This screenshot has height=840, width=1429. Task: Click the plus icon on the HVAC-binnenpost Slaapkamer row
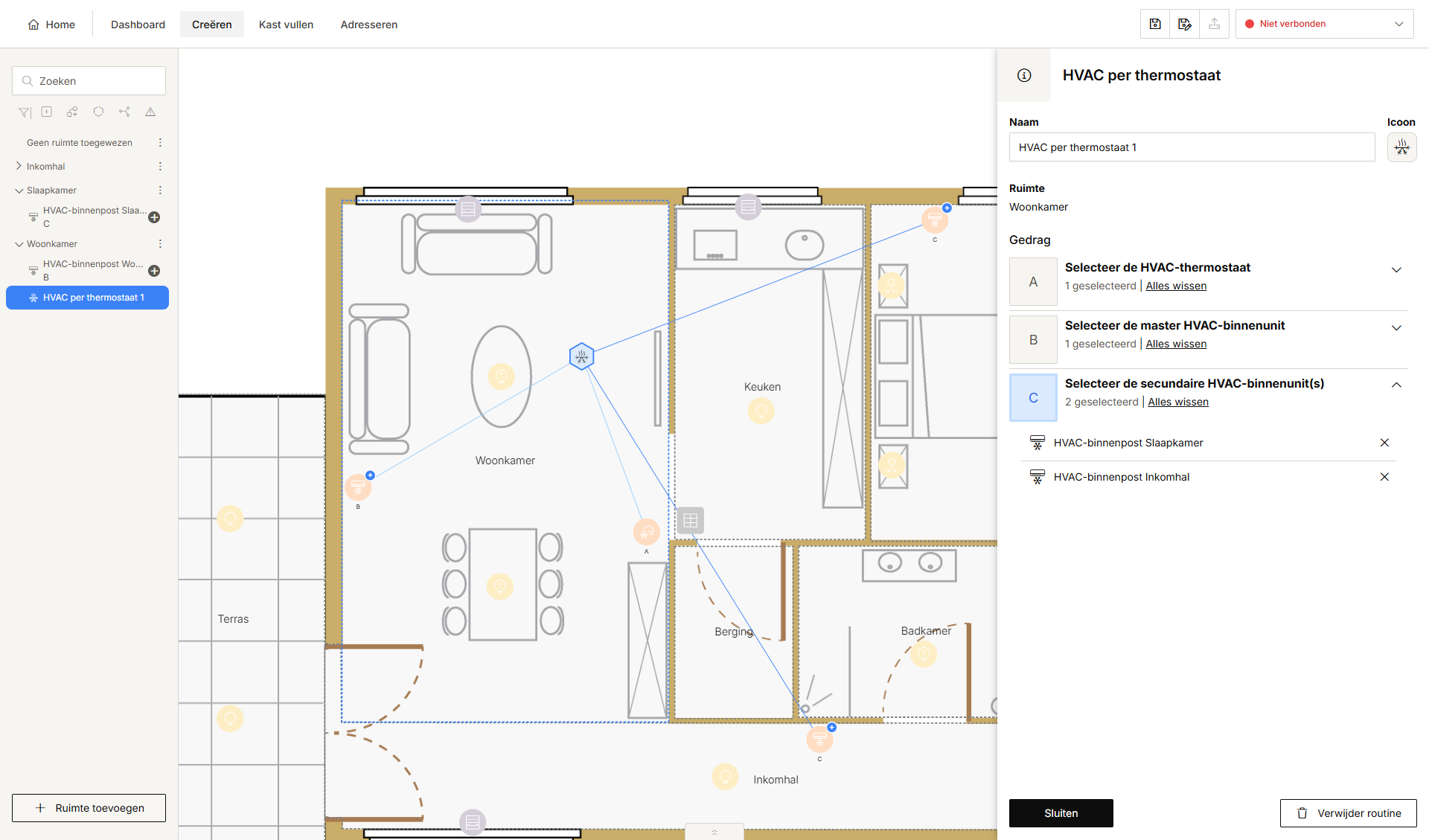154,217
